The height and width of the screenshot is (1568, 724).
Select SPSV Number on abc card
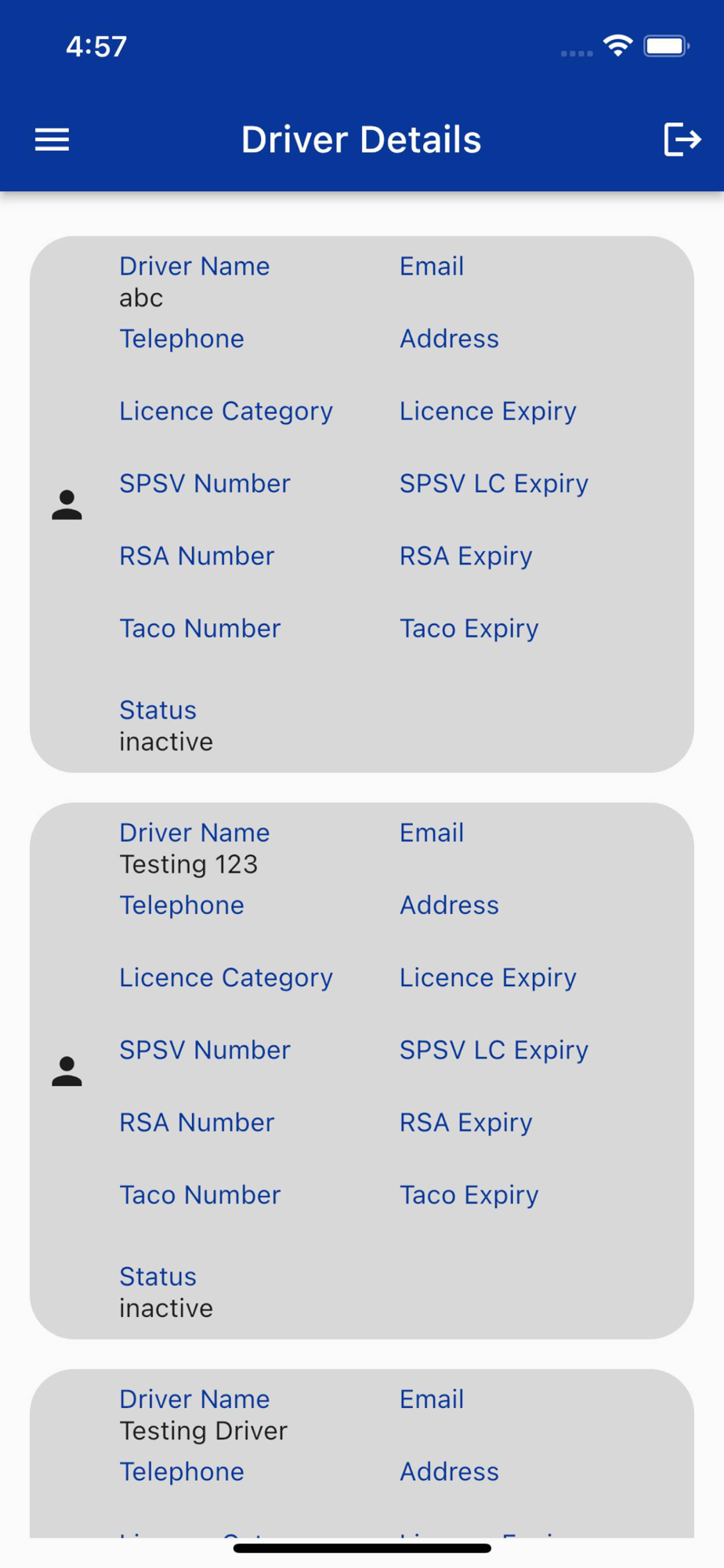click(205, 484)
